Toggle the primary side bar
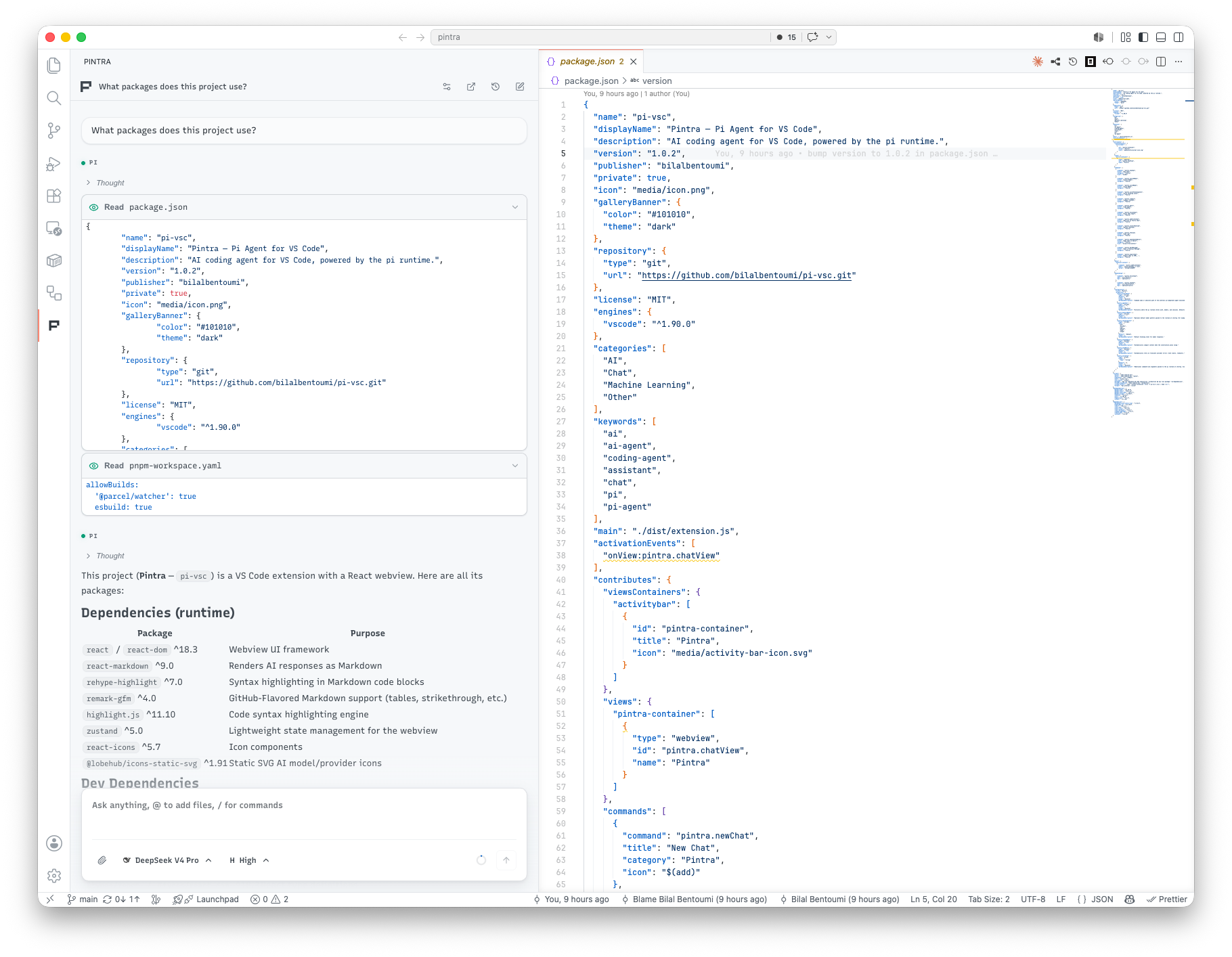Screen dimensions: 1232x957 (1143, 37)
